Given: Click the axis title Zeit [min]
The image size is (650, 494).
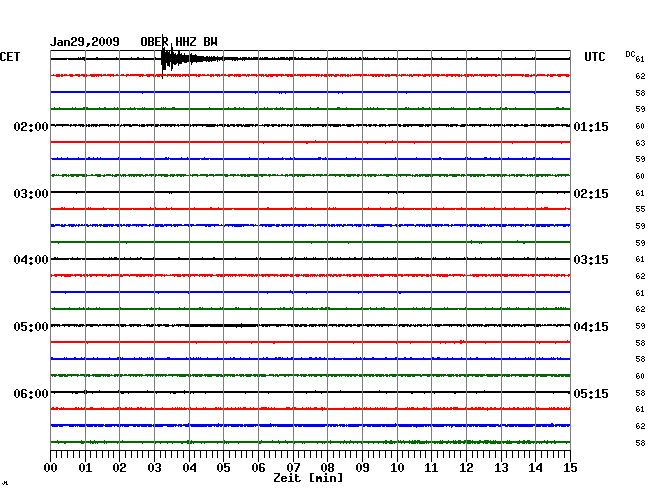Looking at the screenshot, I should click(308, 478).
